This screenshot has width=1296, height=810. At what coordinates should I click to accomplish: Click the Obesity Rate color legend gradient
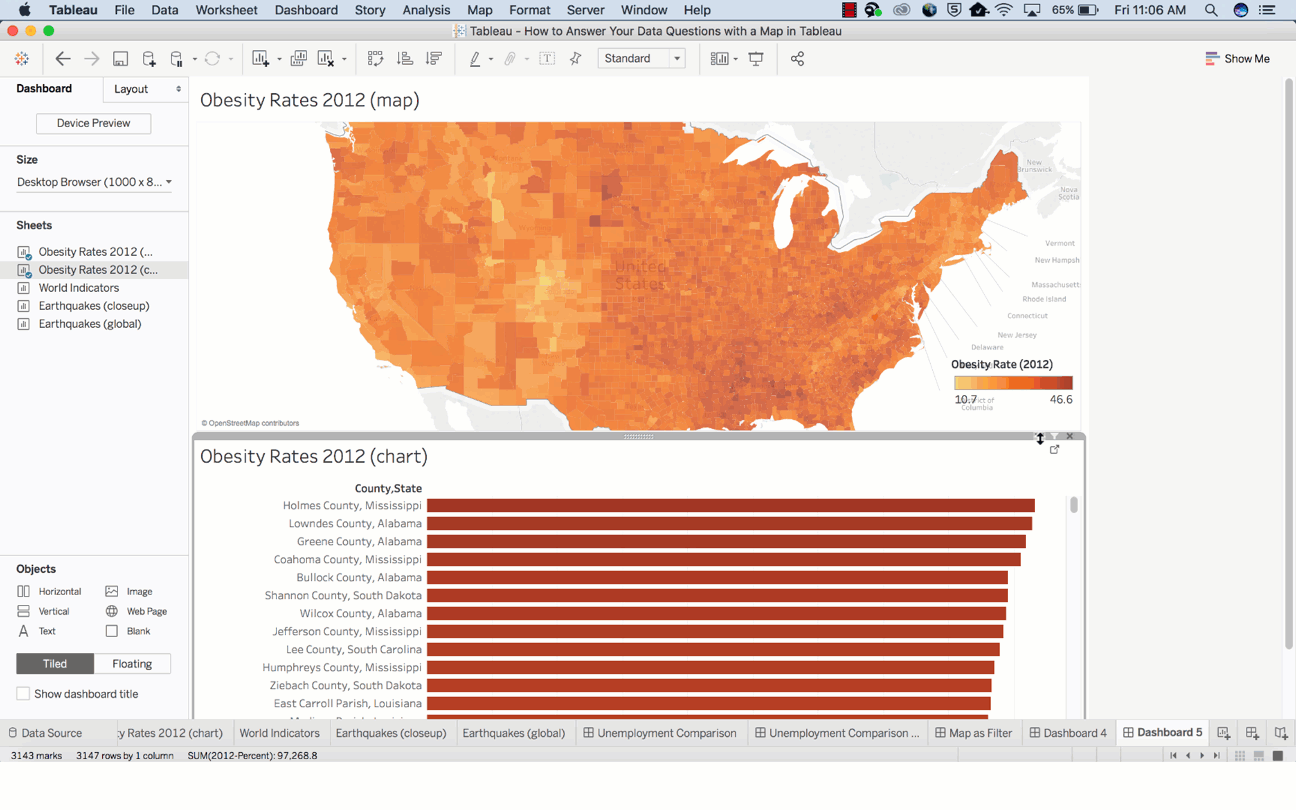coord(1013,383)
